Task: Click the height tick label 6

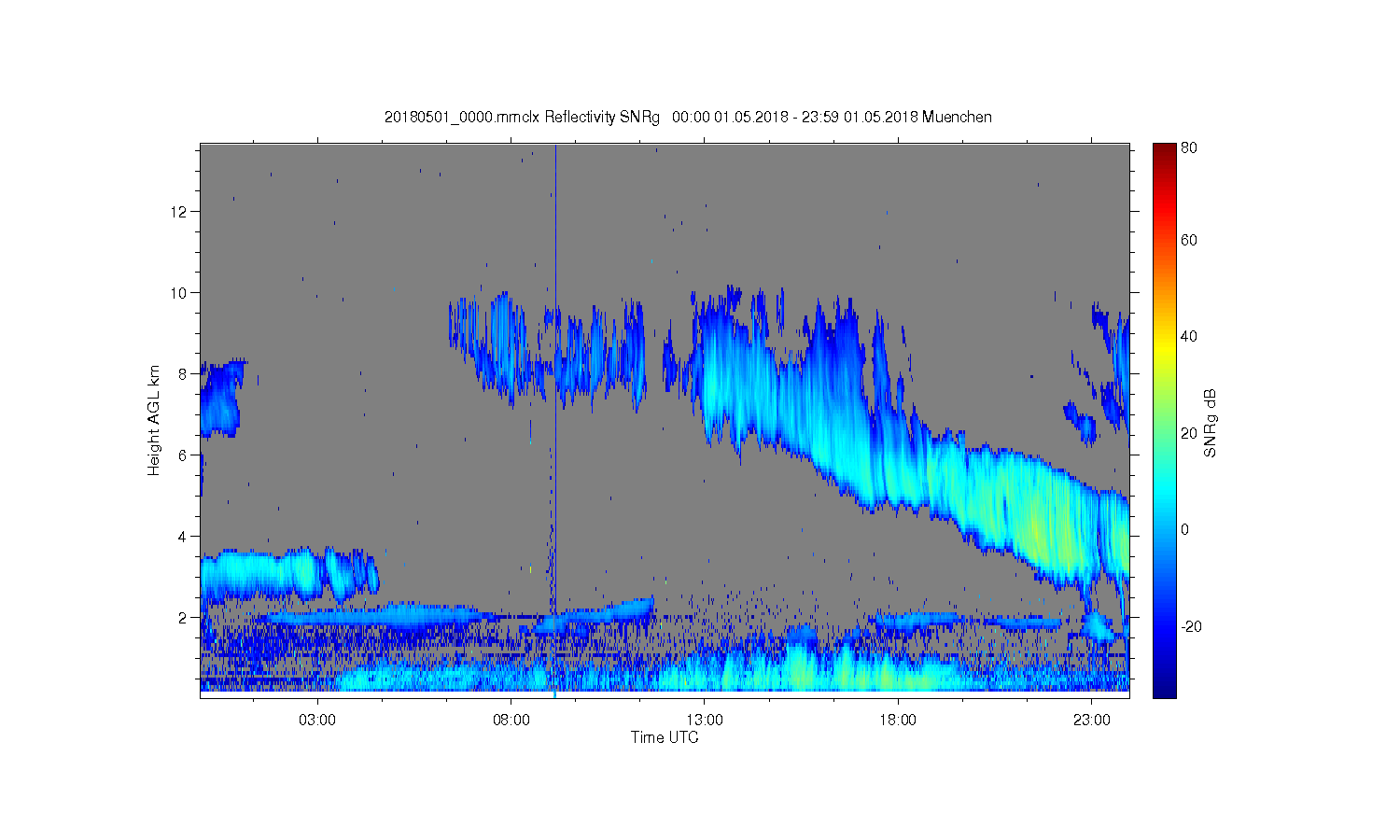Action: 184,455
